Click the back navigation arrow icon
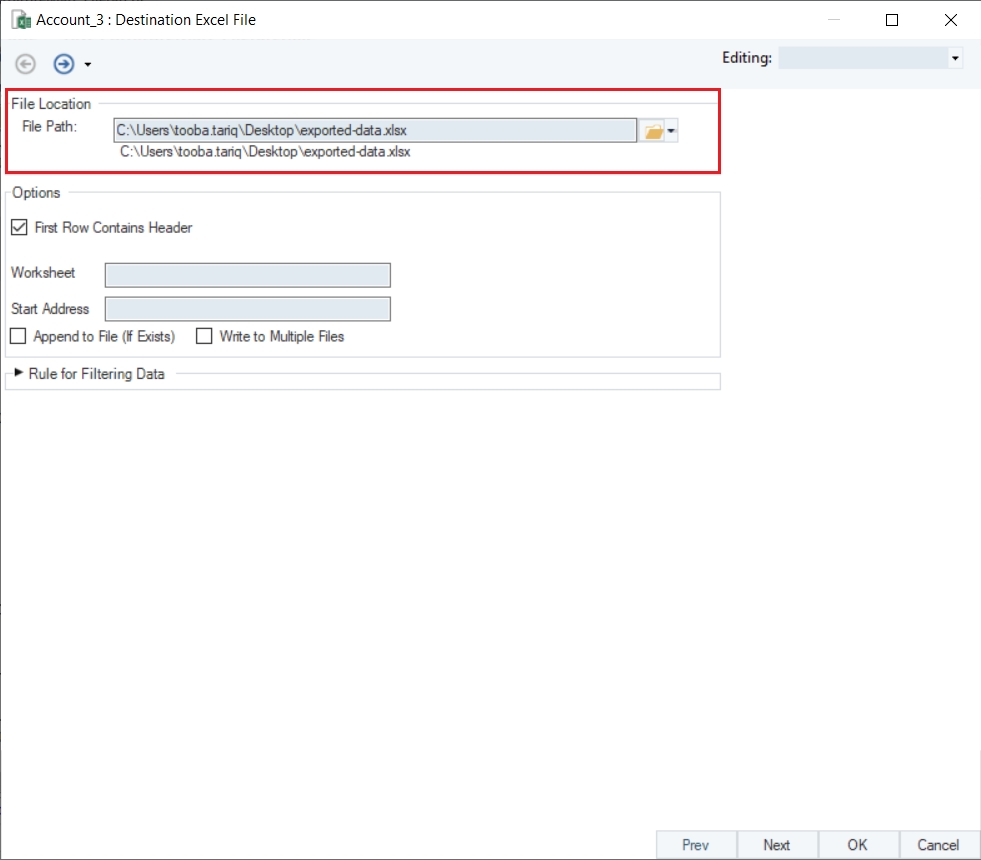The height and width of the screenshot is (860, 981). coord(26,64)
